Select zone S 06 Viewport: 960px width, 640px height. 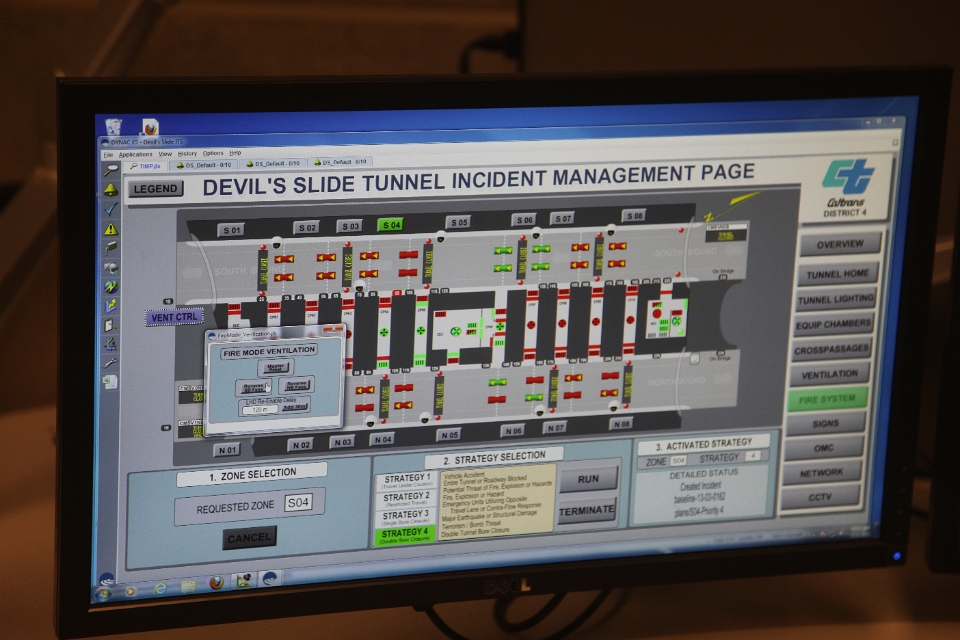click(525, 220)
